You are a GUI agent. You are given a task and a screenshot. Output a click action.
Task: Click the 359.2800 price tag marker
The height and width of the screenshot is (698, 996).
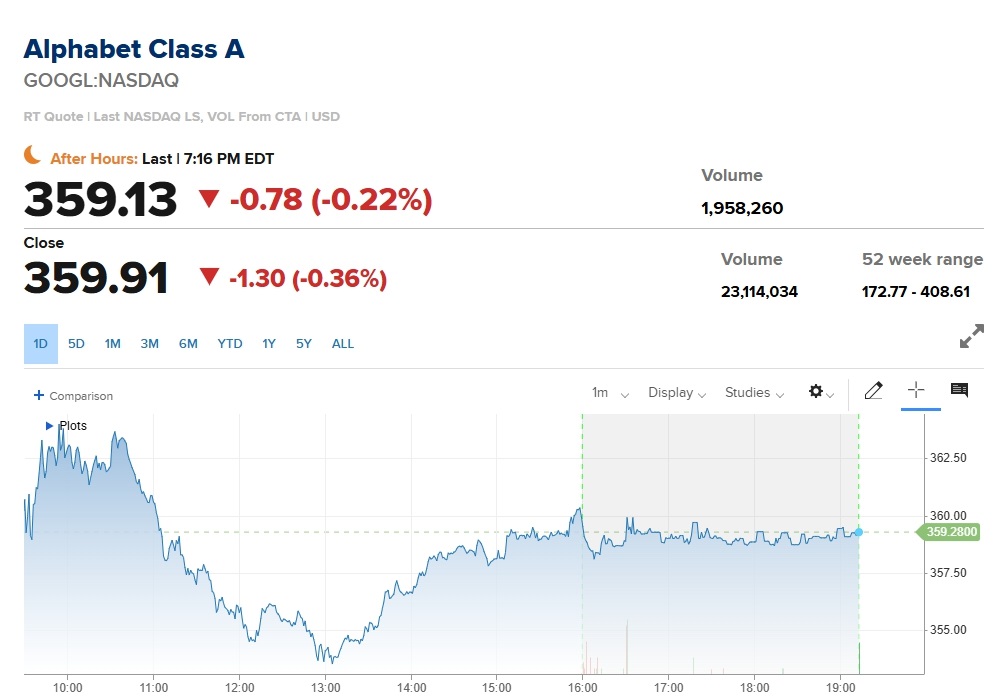coord(948,532)
